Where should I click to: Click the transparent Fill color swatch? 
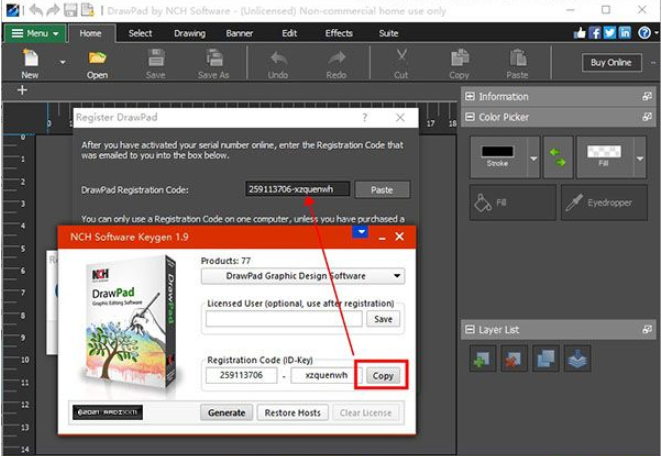[604, 151]
